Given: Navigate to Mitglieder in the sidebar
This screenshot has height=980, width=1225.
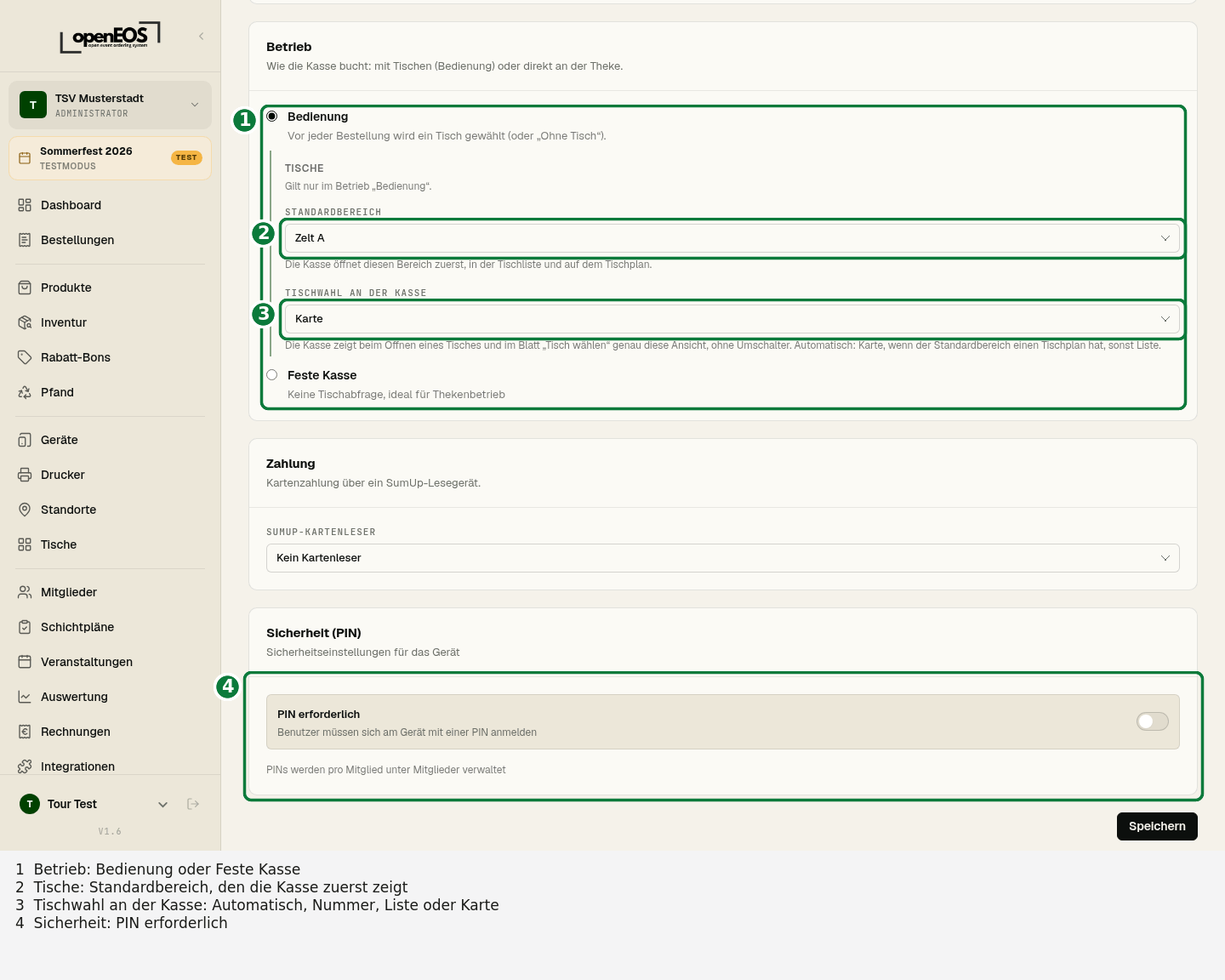Looking at the screenshot, I should tap(111, 592).
